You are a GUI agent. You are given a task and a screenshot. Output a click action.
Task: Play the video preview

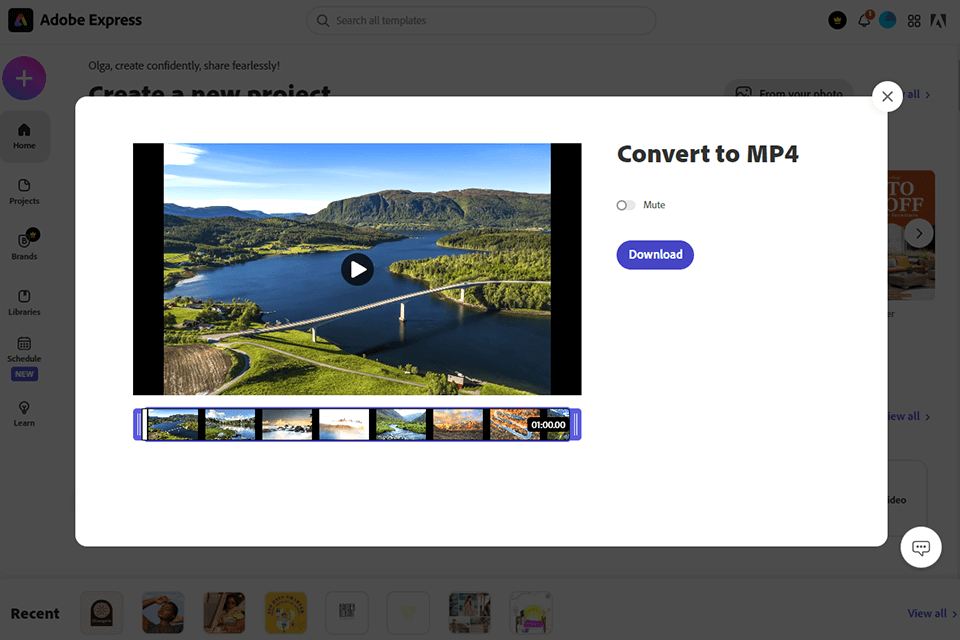click(358, 269)
